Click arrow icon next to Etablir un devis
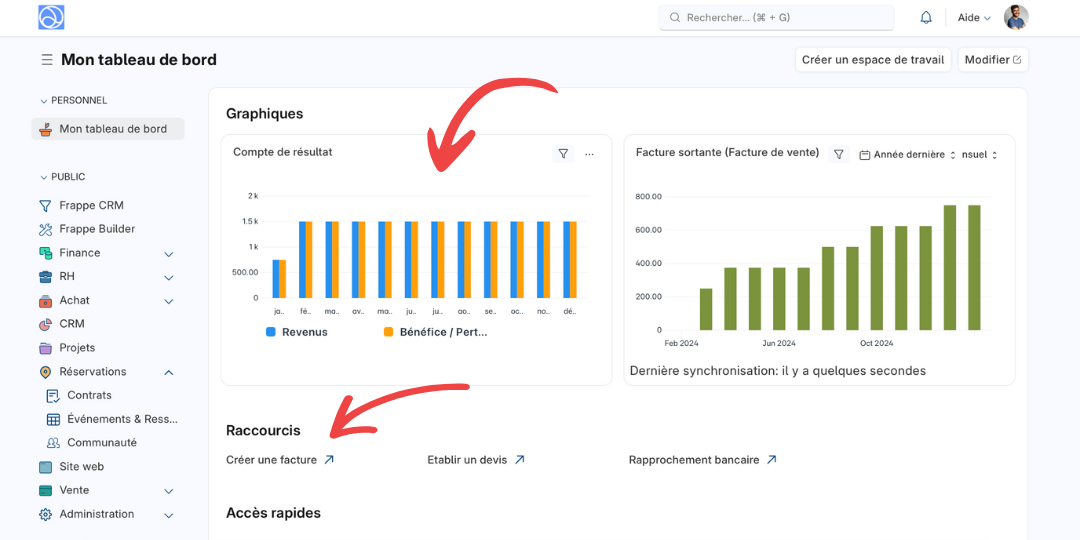 pyautogui.click(x=519, y=459)
